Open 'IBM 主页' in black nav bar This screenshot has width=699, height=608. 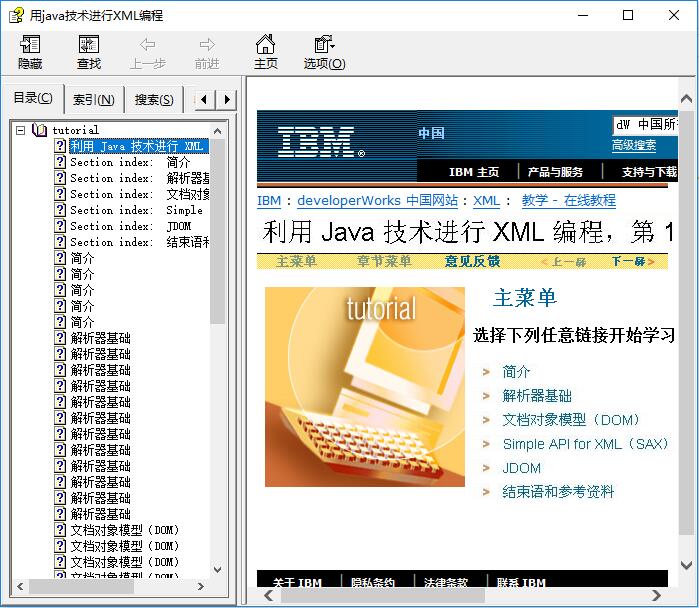pyautogui.click(x=474, y=172)
